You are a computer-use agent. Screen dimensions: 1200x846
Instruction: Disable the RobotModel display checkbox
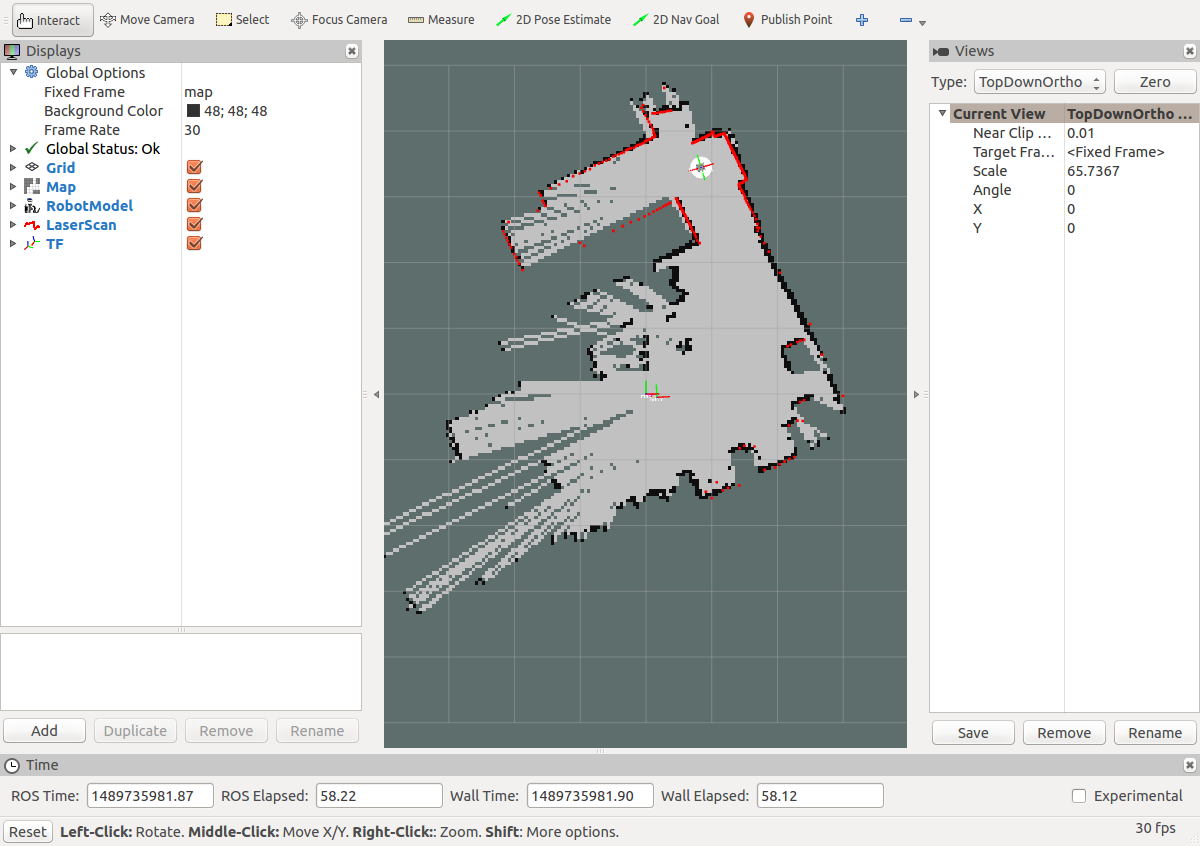click(x=195, y=206)
